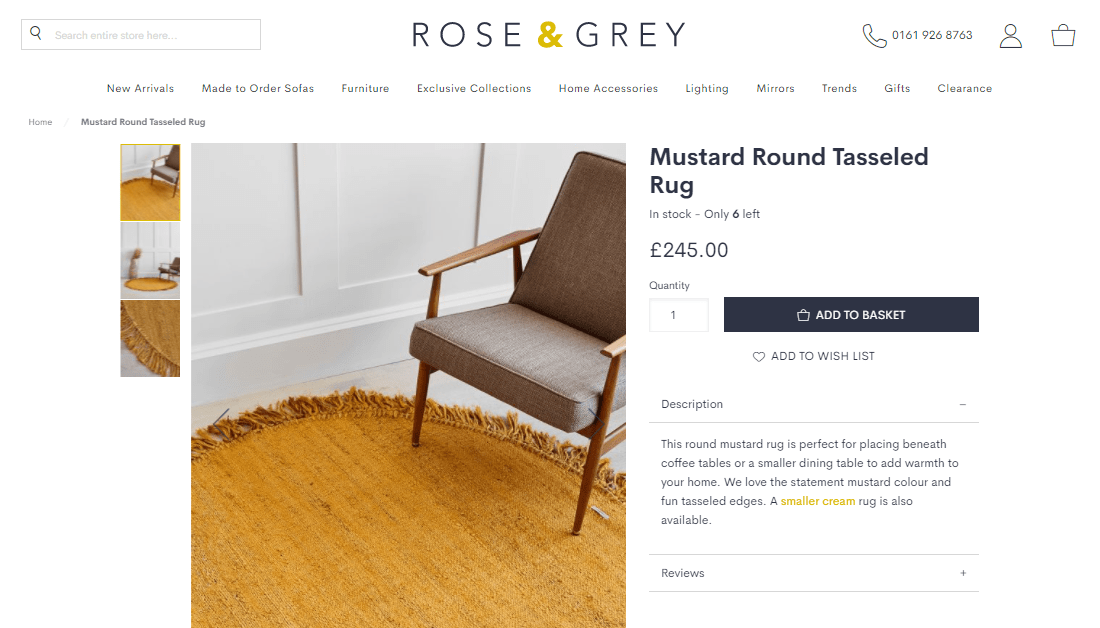Click the Quantity input field

click(678, 315)
